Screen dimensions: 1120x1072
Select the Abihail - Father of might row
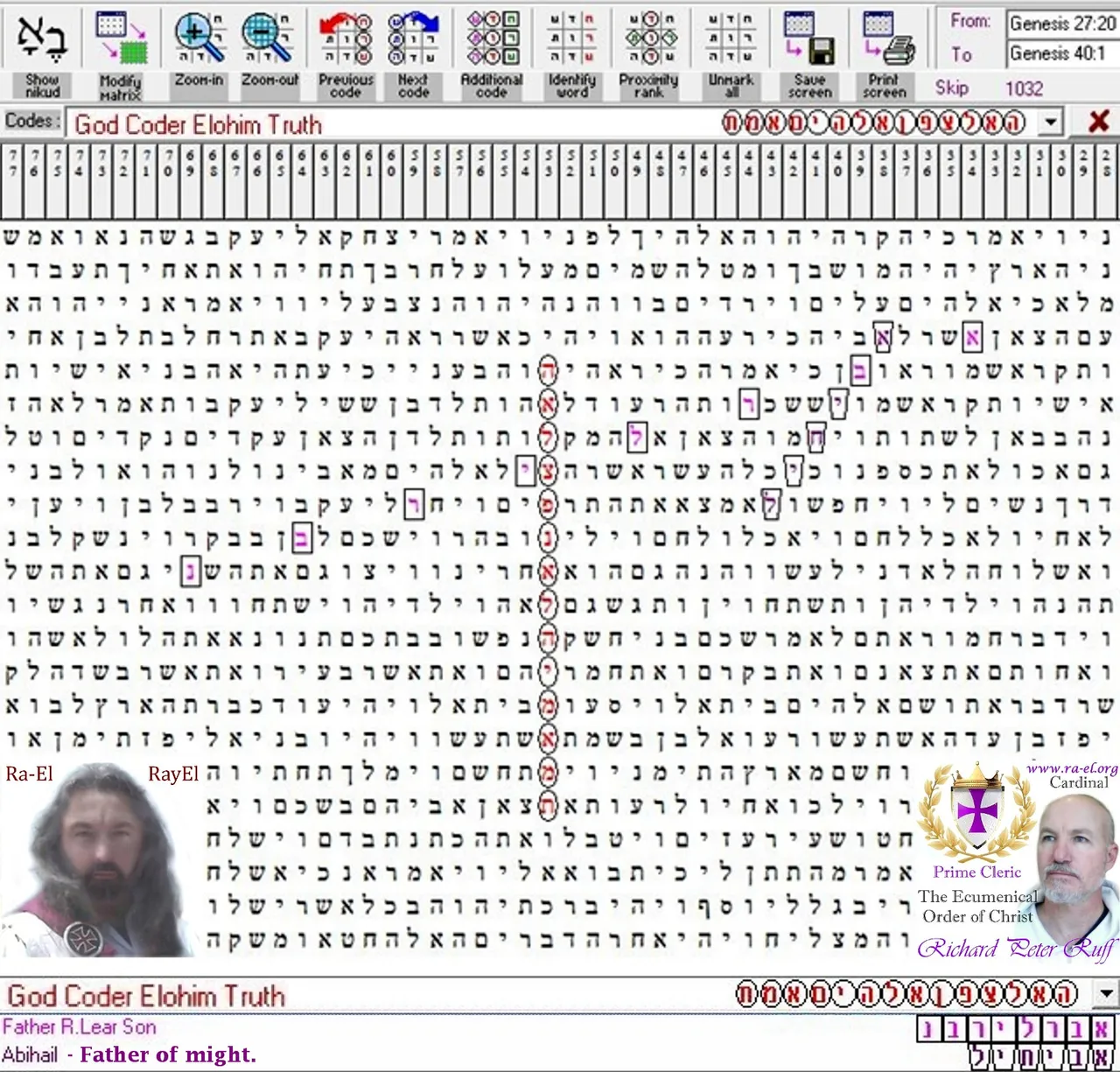click(x=560, y=1055)
